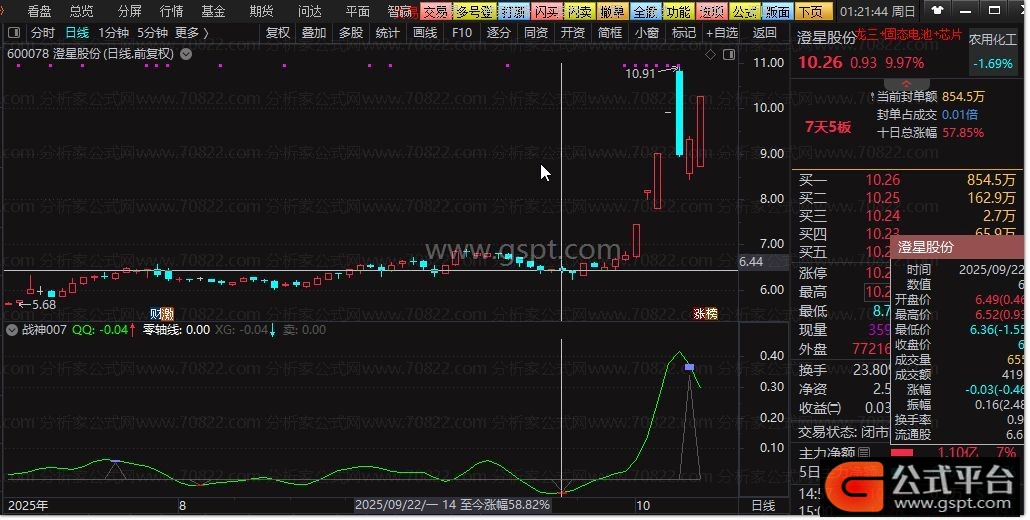The width and height of the screenshot is (1030, 520).
Task: Open the 期货 menu
Action: (x=261, y=11)
